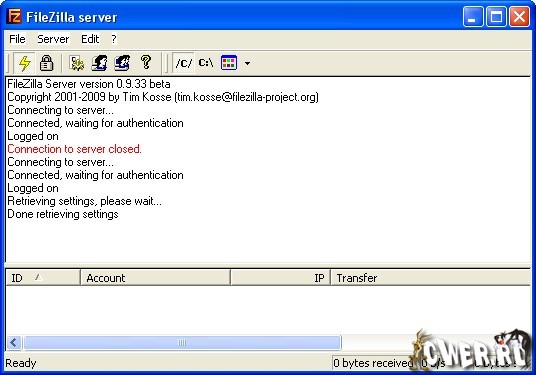Click the 'Copyright 2001-2009 by Tim Kosse' line
This screenshot has height=375, width=536.
[163, 97]
